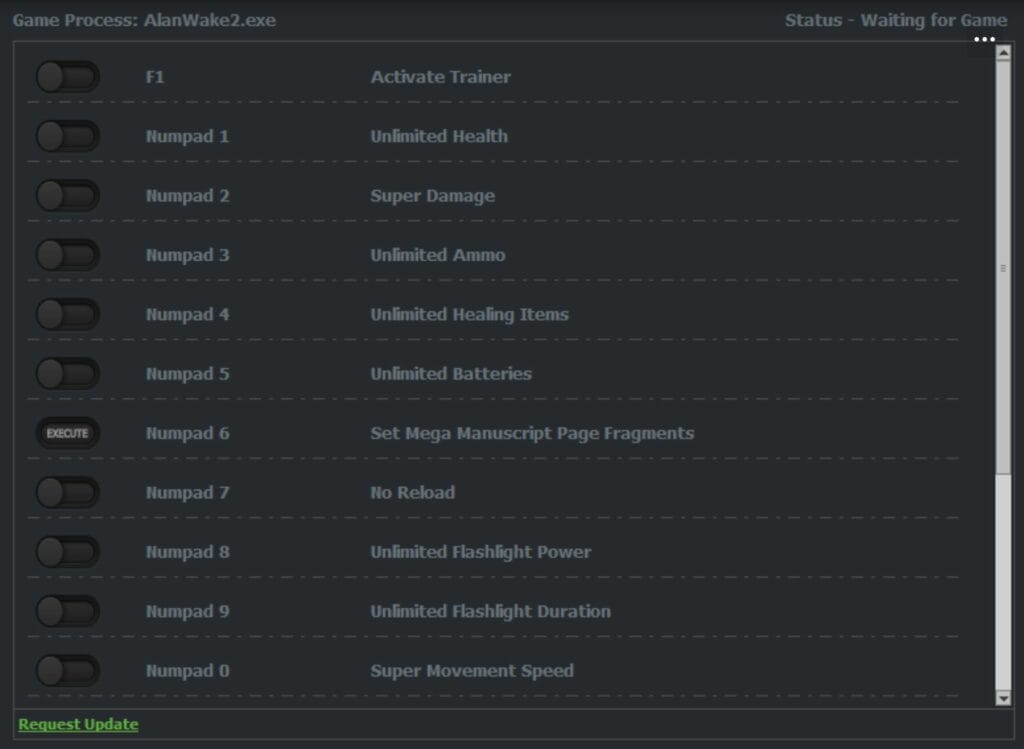Toggle Unlimited Batteries on
Screen dimensions: 1024x749
(x=67, y=373)
